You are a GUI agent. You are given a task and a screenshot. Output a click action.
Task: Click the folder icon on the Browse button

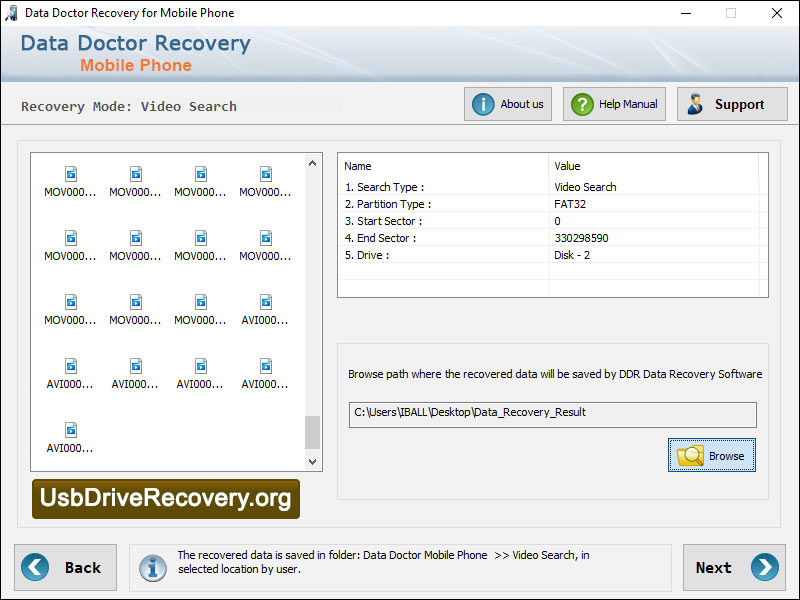click(x=692, y=455)
